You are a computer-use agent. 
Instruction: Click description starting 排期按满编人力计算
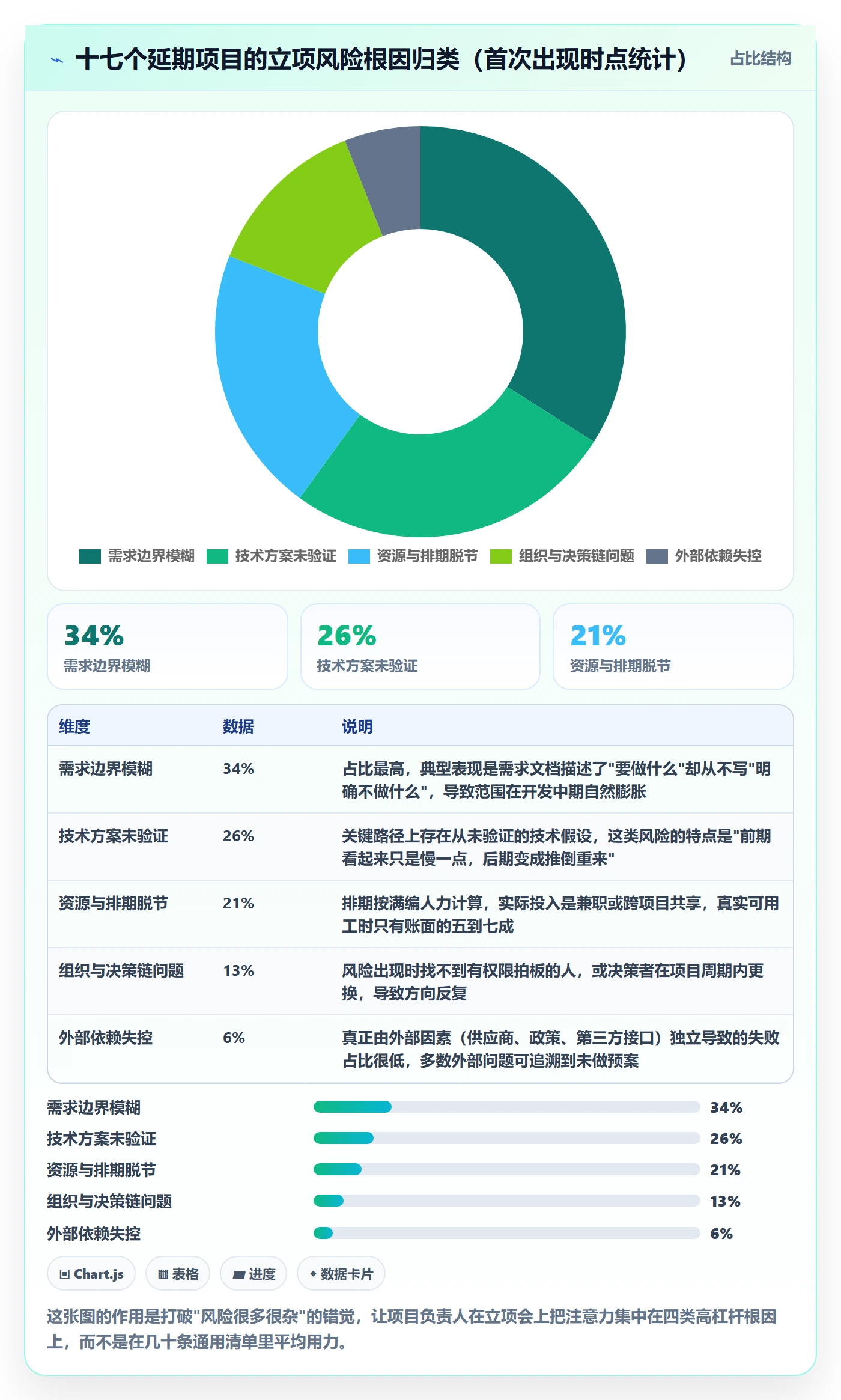pos(560,915)
